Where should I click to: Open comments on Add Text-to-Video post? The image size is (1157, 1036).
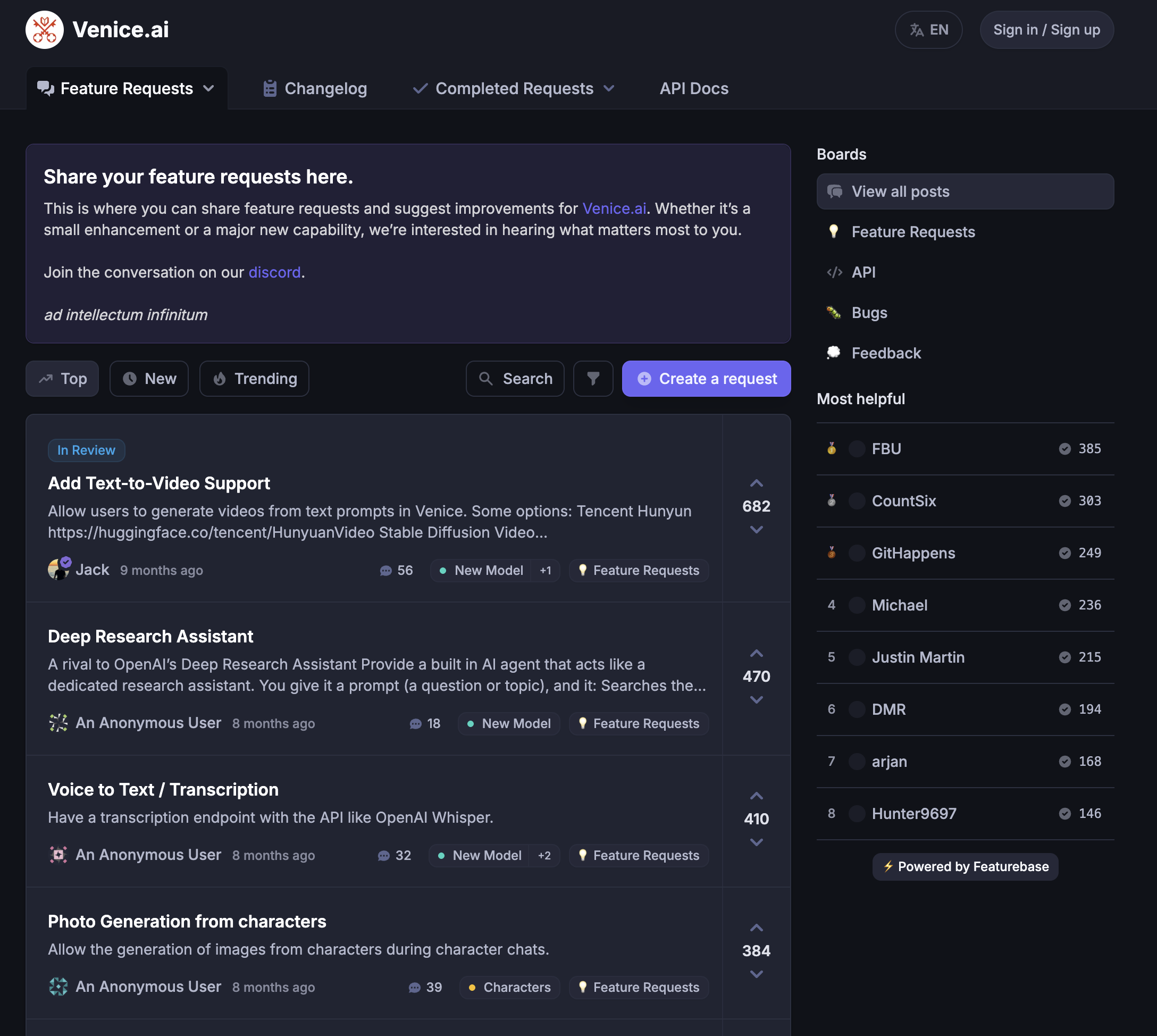[x=396, y=570]
